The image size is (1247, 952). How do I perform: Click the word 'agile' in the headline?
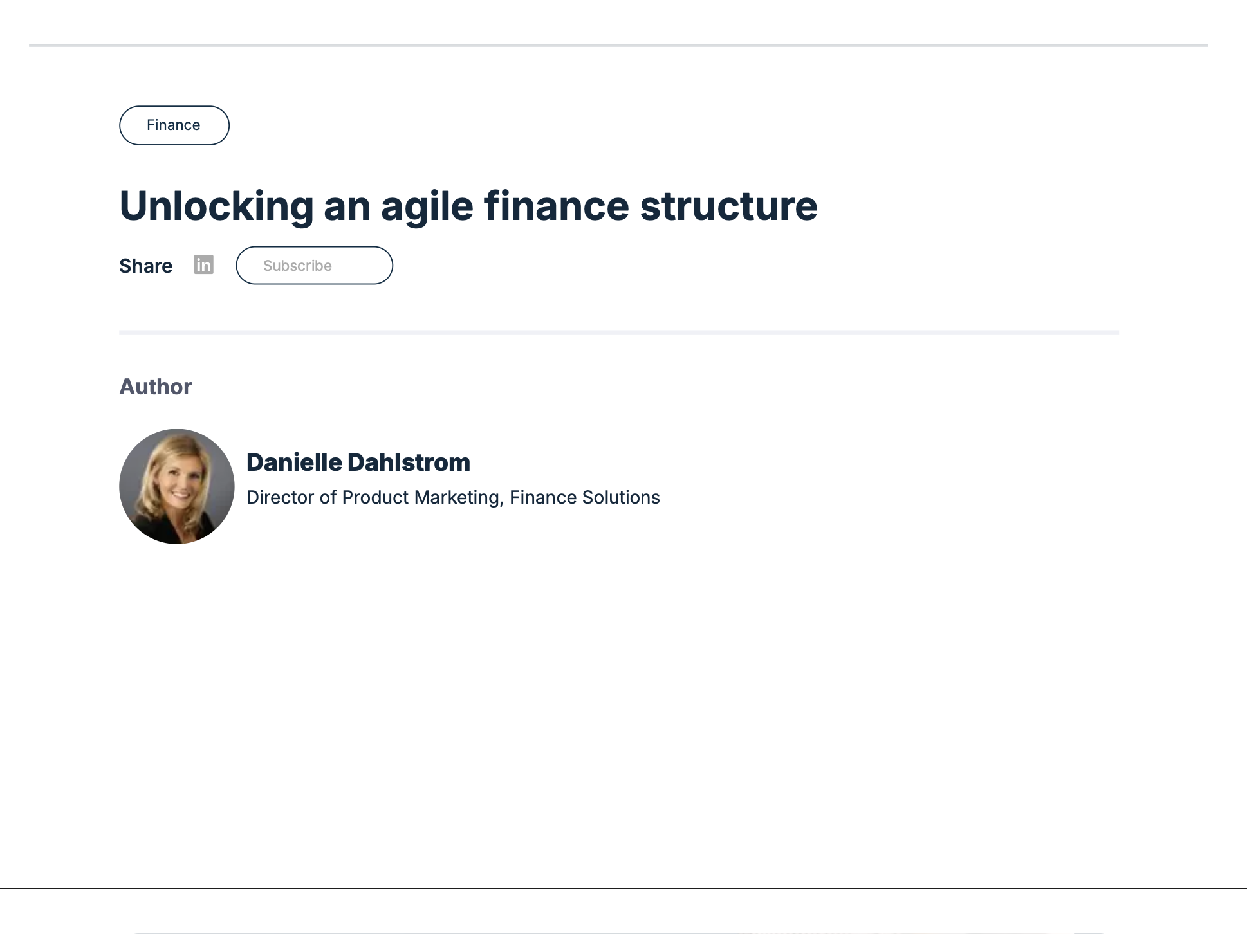coord(427,206)
